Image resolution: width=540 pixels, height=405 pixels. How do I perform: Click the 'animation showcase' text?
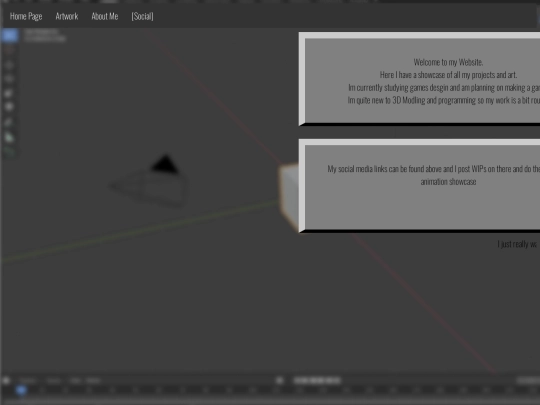(448, 181)
